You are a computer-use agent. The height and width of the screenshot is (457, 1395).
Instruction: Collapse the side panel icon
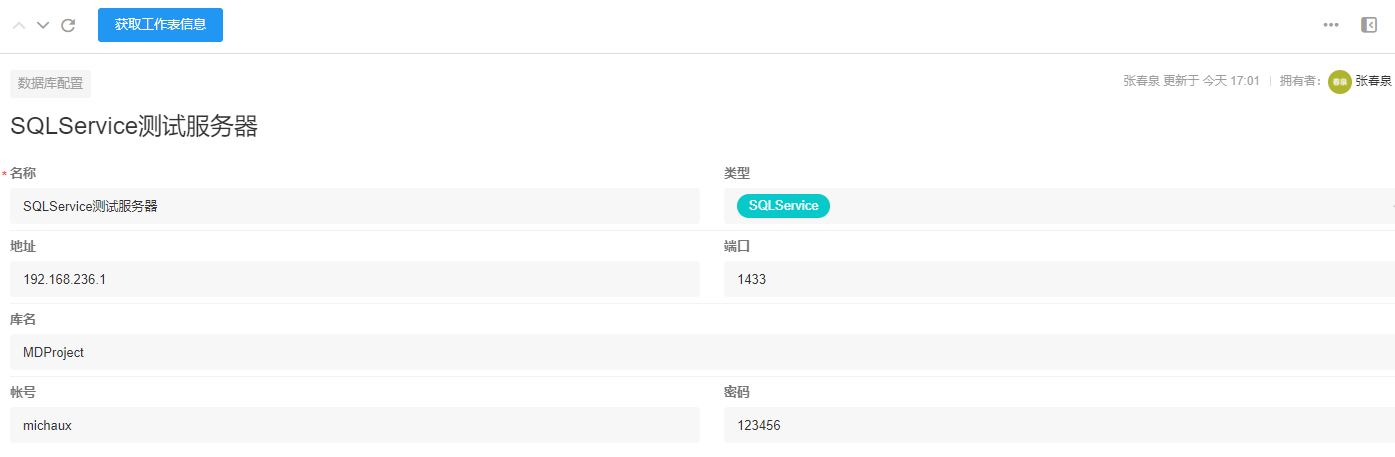1369,25
